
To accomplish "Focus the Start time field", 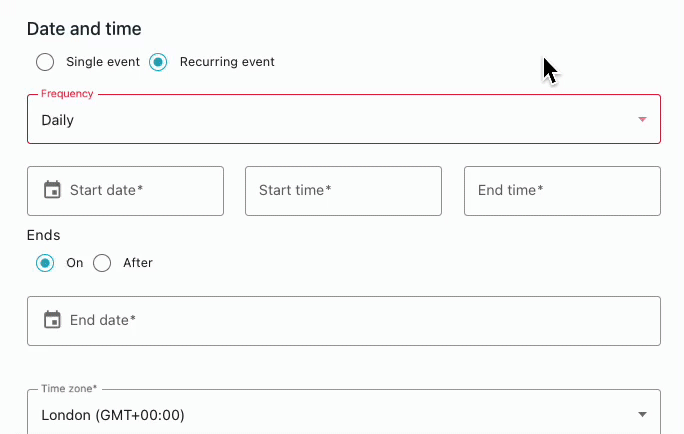I will (x=343, y=191).
